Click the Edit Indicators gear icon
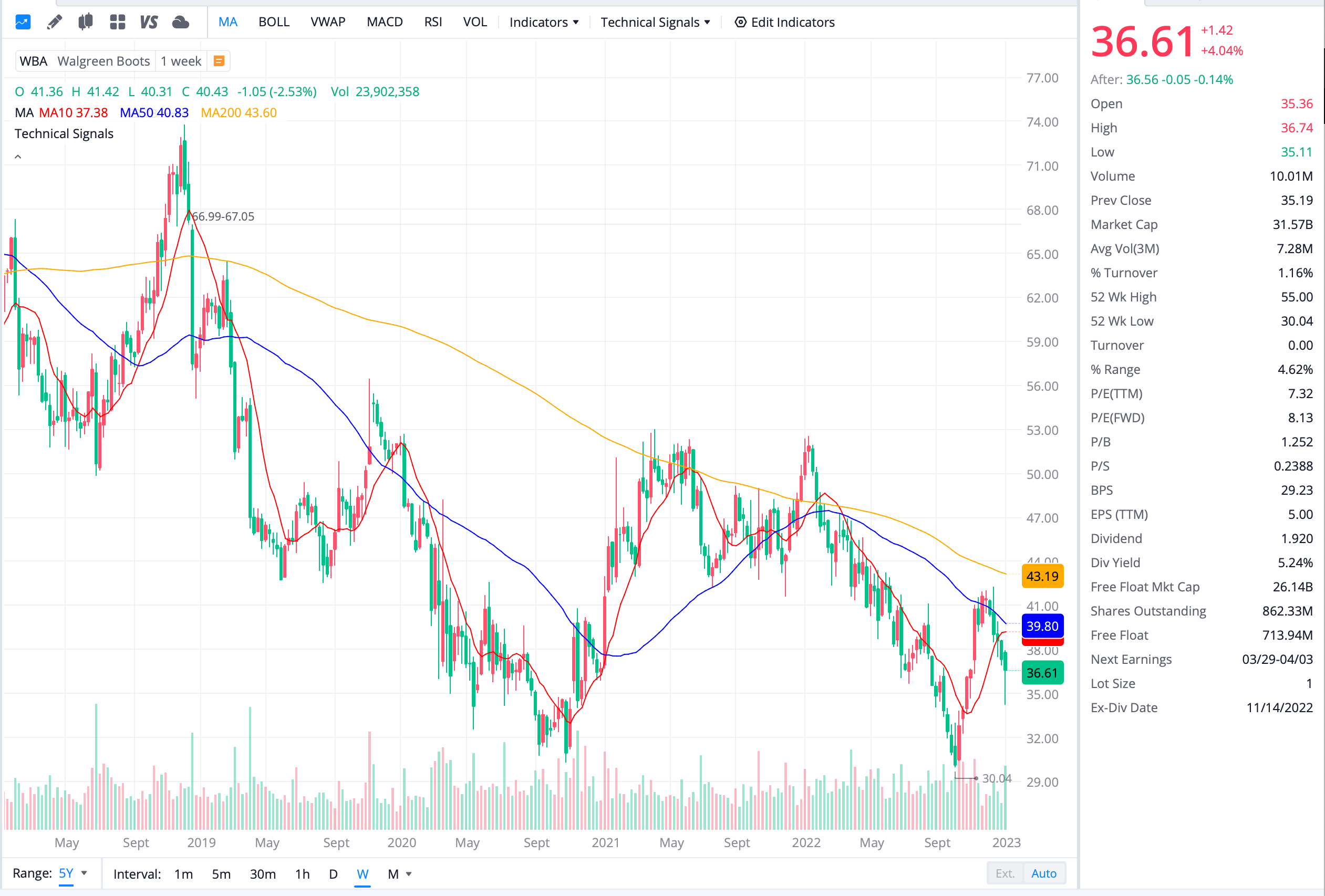Screen dimensions: 1325x896 point(740,22)
